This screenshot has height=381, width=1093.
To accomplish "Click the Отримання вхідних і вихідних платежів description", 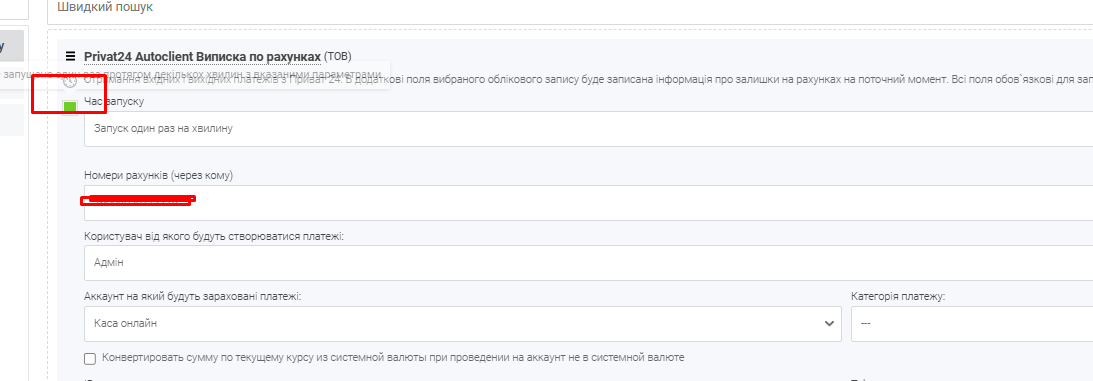I will click(x=588, y=79).
